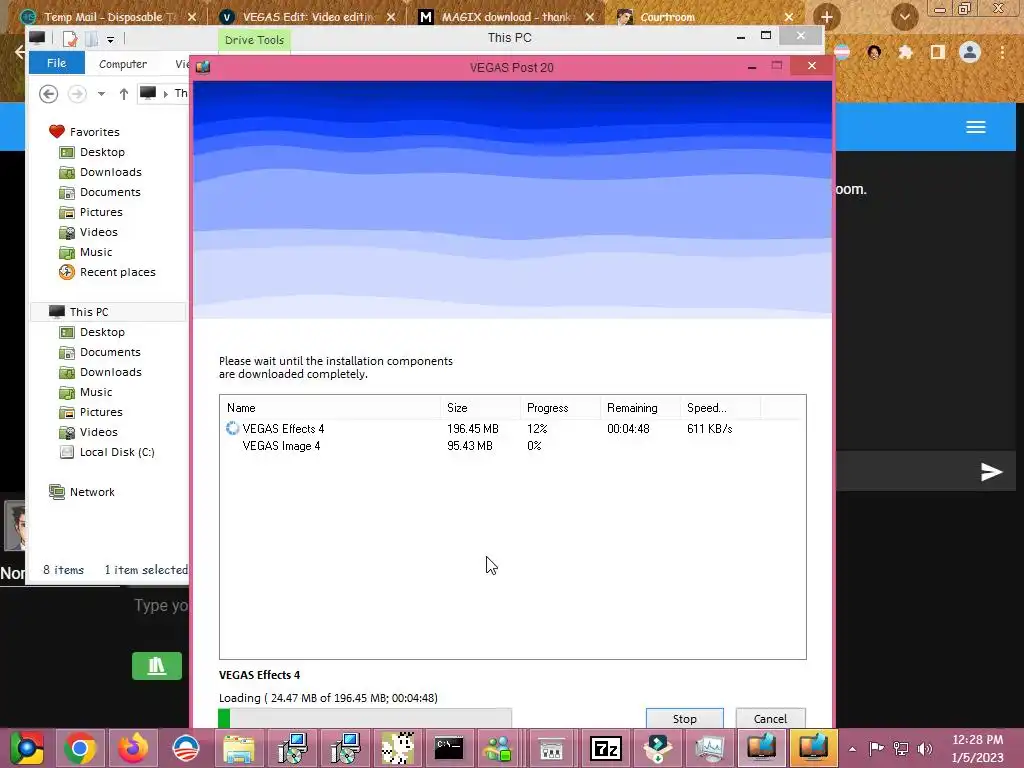Open browser tab search dropdown
The height and width of the screenshot is (768, 1024).
pos(904,17)
